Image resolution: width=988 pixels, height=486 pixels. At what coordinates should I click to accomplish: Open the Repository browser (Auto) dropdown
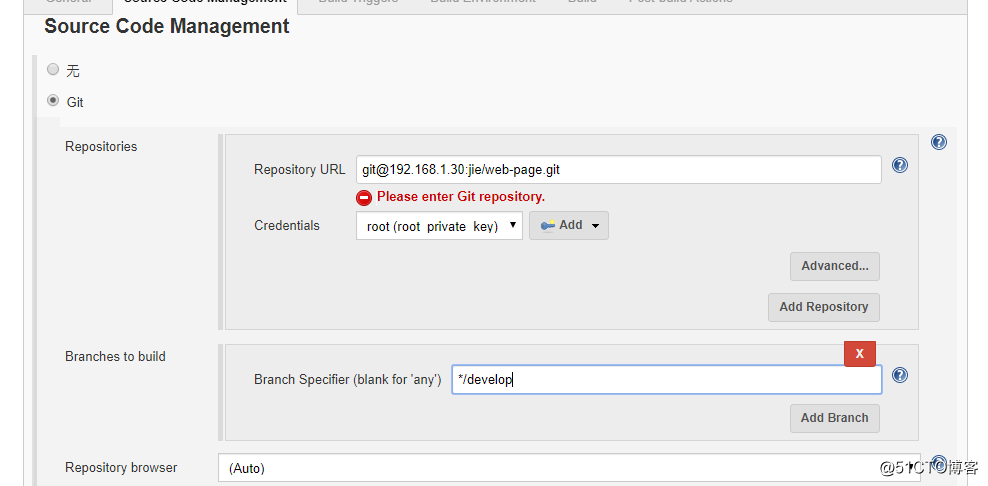(570, 468)
